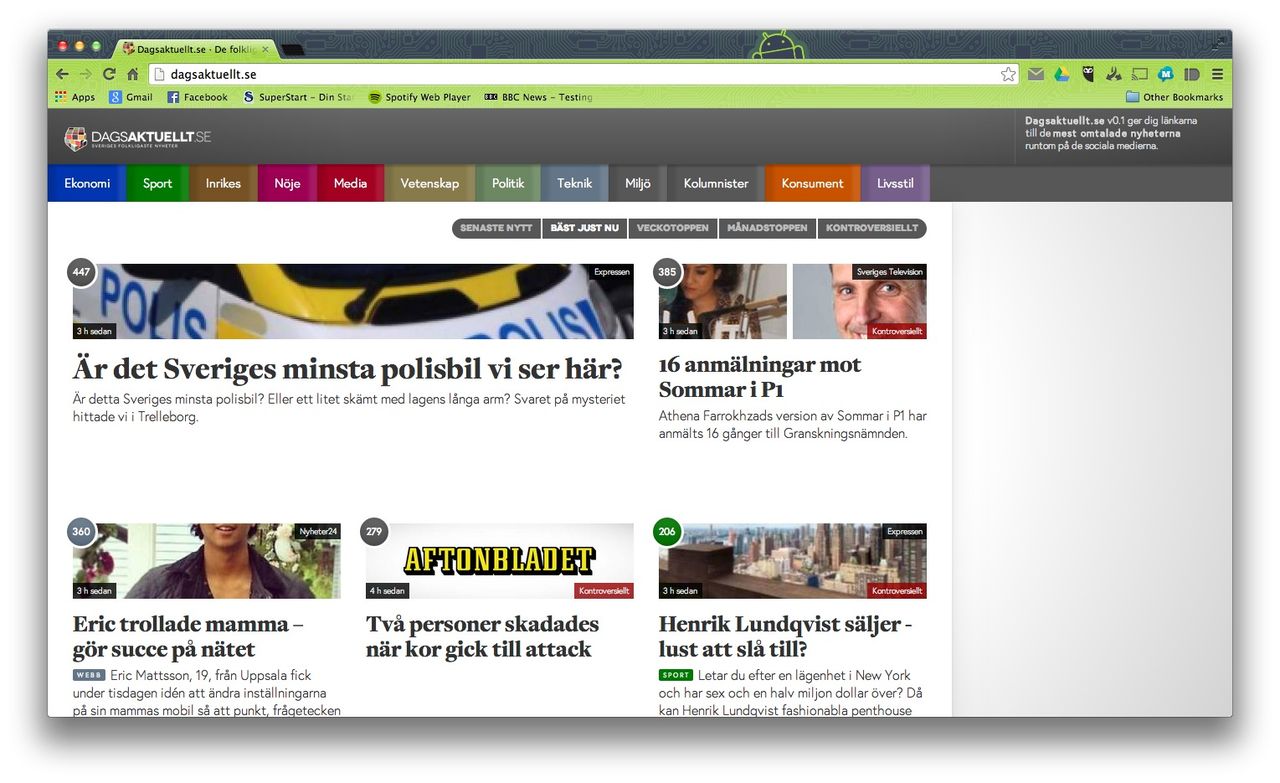
Task: Click the ID extension icon
Action: pos(1192,74)
